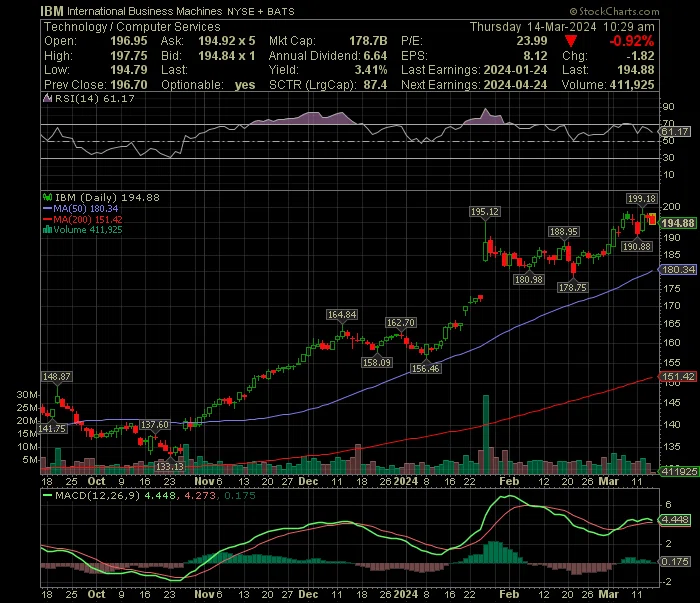Click the -0.92% percent change value
The image size is (700, 603).
632,41
